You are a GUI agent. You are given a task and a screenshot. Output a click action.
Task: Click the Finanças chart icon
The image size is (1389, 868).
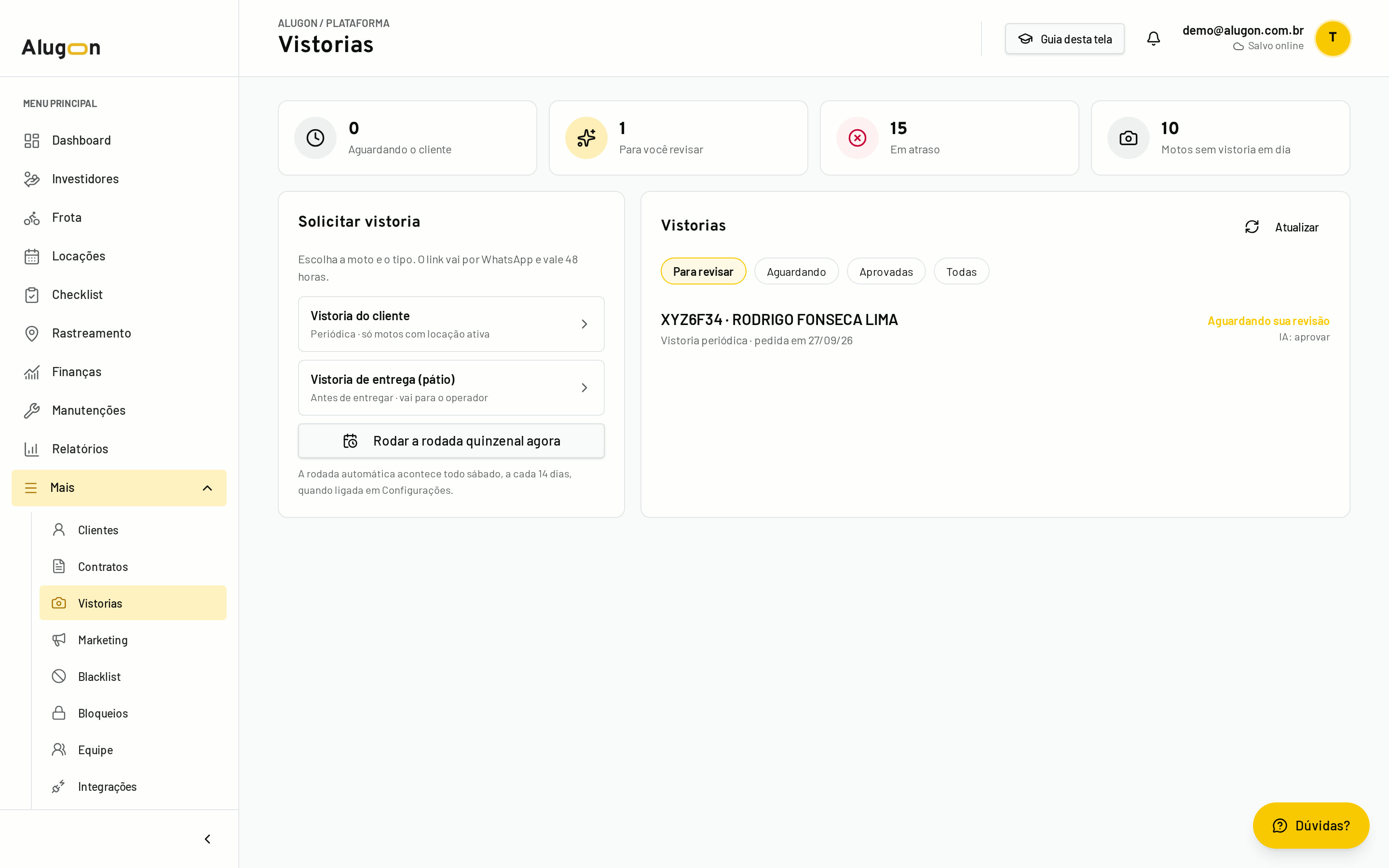(x=31, y=372)
